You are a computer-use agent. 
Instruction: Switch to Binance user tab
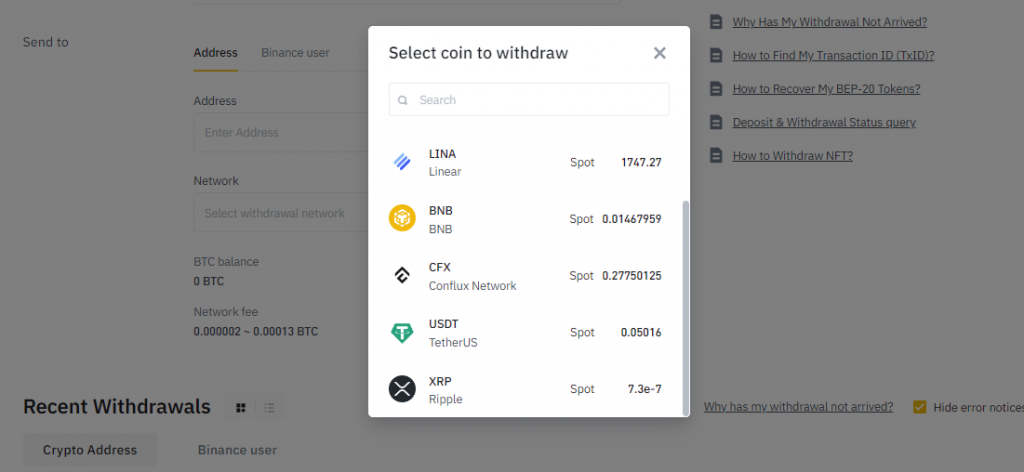pos(295,52)
